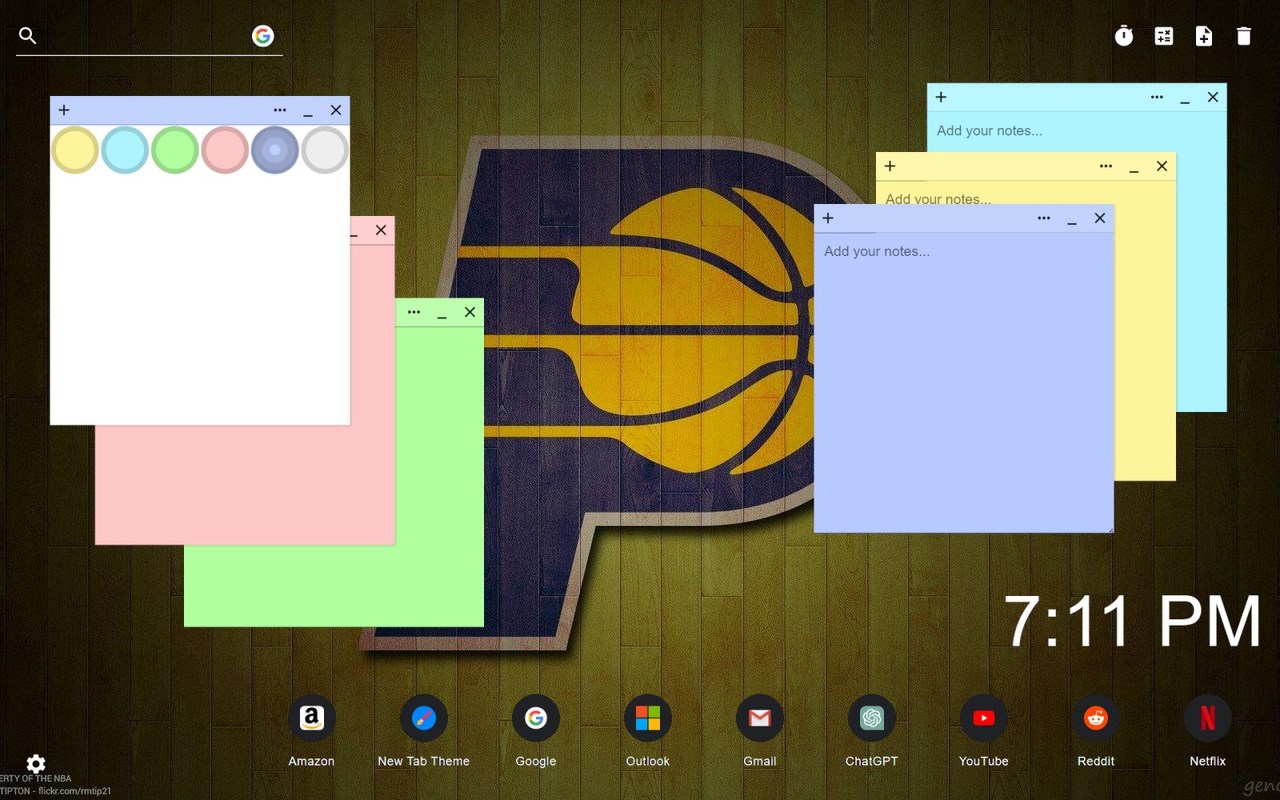1280x800 pixels.
Task: Click the 7:11 PM clock display
Action: pos(1132,622)
